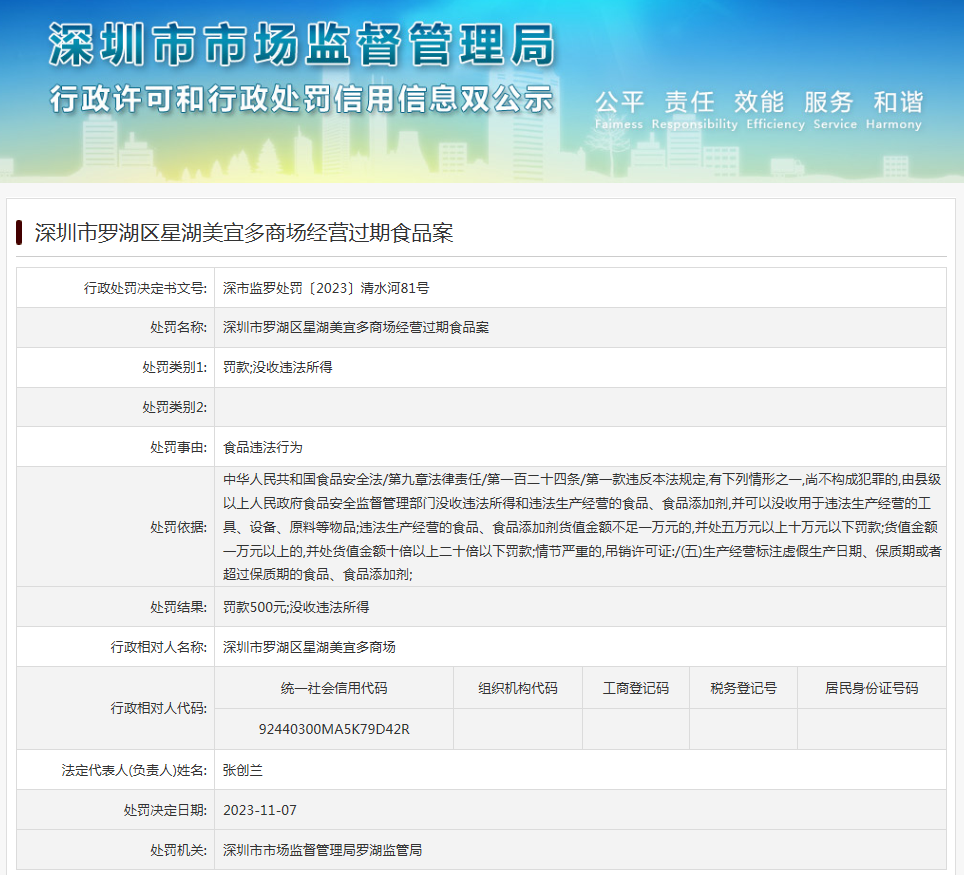This screenshot has width=964, height=875.
Task: Click the 处罚依据 legal basis paragraph
Action: coord(580,526)
